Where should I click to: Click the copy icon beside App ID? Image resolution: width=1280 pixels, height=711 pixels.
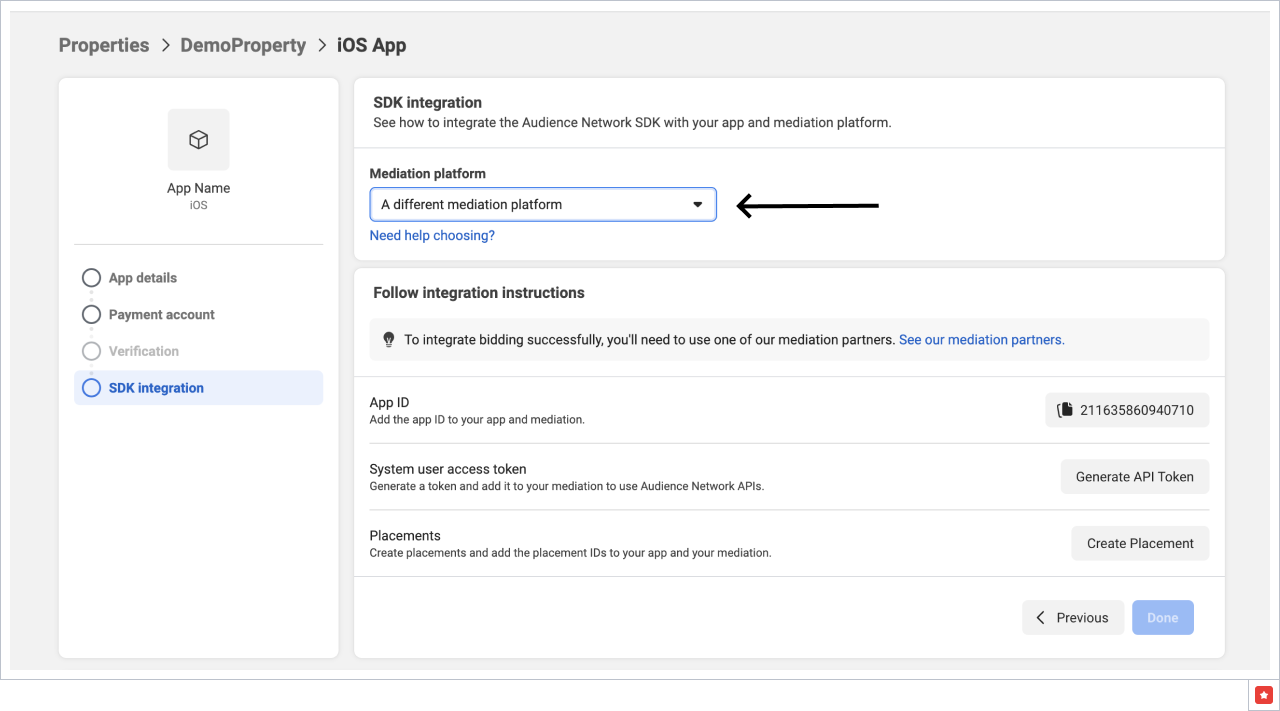[x=1065, y=410]
